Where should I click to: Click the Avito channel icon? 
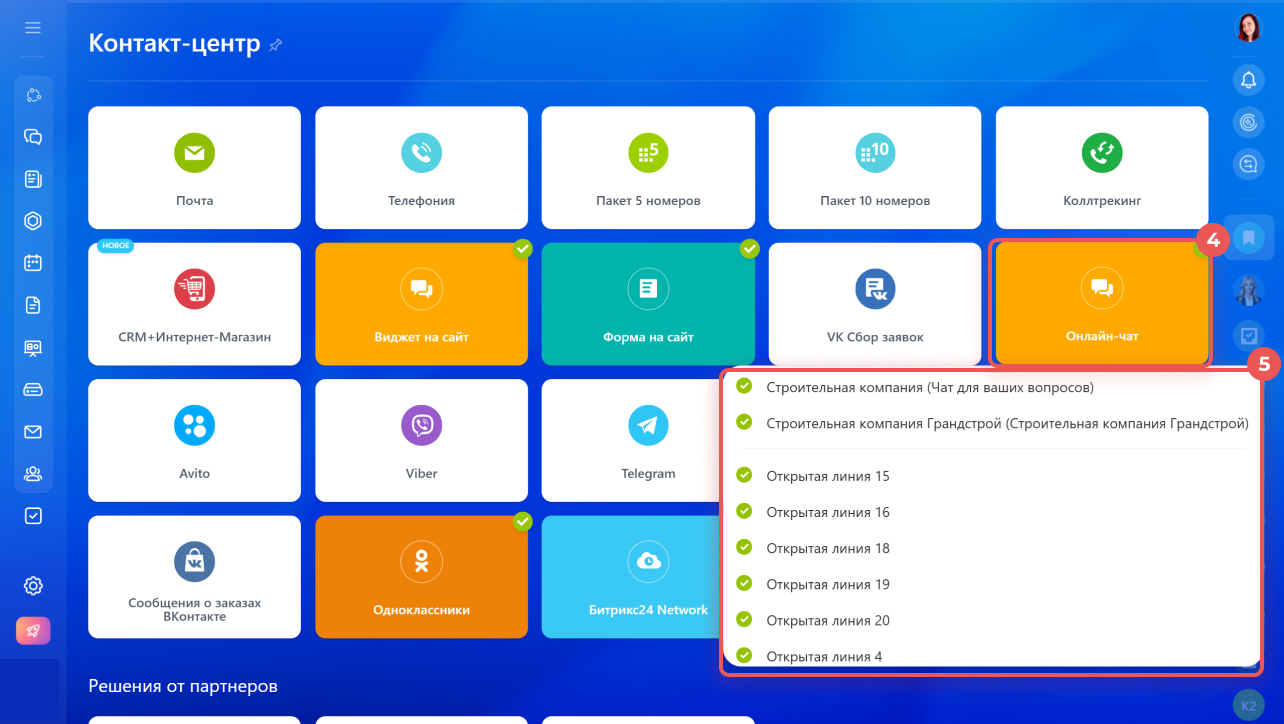(194, 426)
